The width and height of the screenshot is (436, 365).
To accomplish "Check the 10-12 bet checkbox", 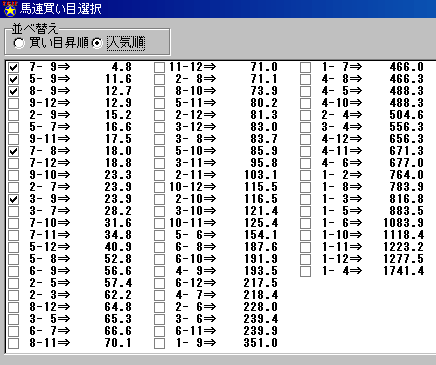I will point(159,187).
